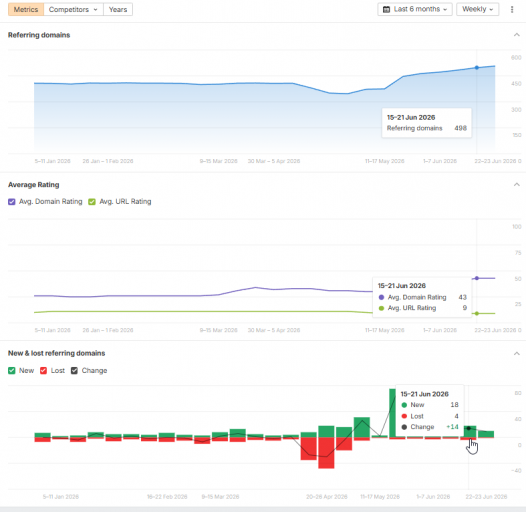Switch to the Years tab
The width and height of the screenshot is (526, 512).
coord(118,9)
